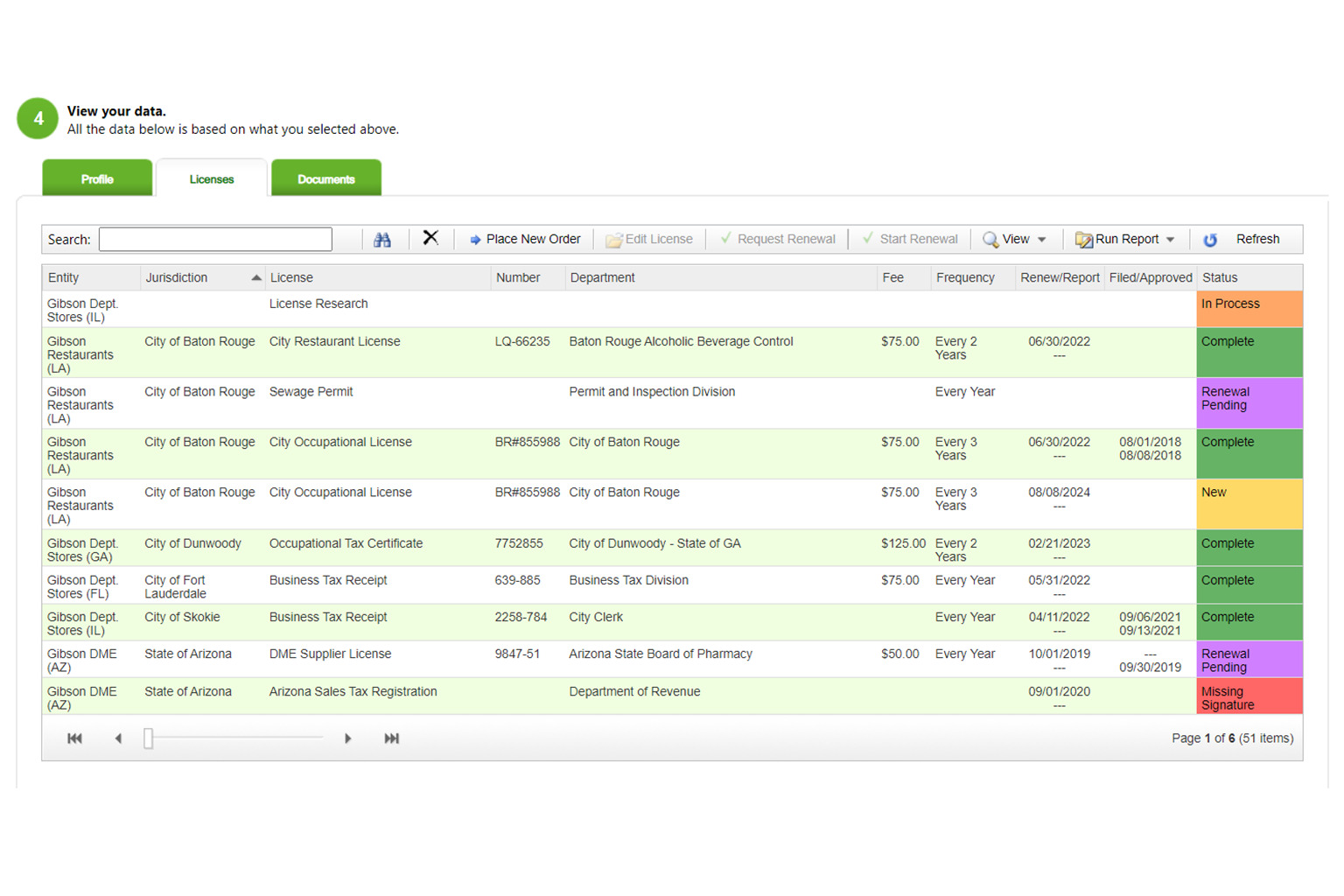Go to the first page of results
Viewport: 1344px width, 896px height.
(x=74, y=738)
